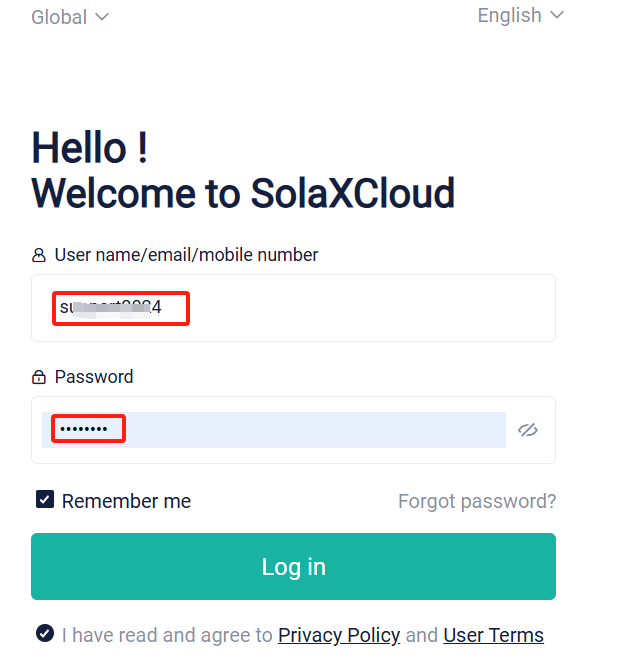This screenshot has width=626, height=662.
Task: Open the Forgot password? link
Action: 477,501
